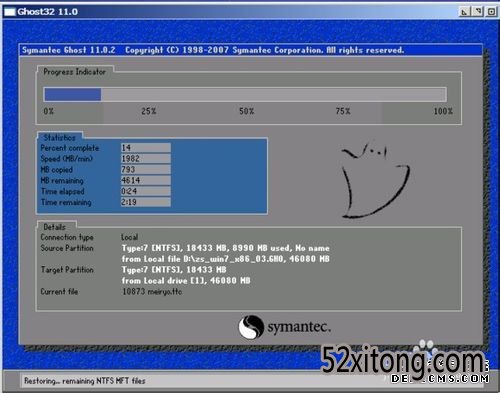
Task: Click the Target Partition label
Action: click(x=67, y=270)
